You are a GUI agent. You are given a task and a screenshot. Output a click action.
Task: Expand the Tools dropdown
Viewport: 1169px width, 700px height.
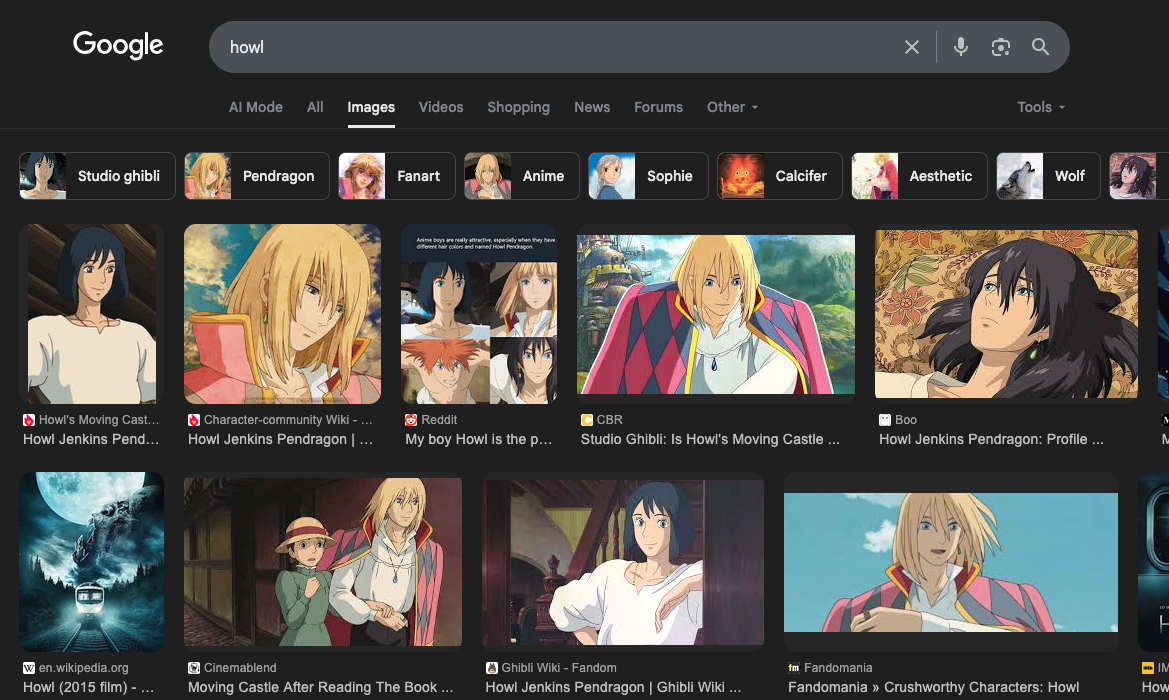click(1041, 107)
